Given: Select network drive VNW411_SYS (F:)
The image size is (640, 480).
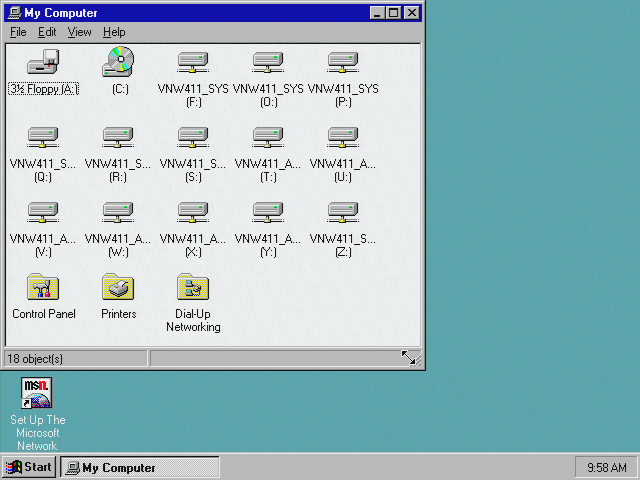Looking at the screenshot, I should [x=193, y=62].
